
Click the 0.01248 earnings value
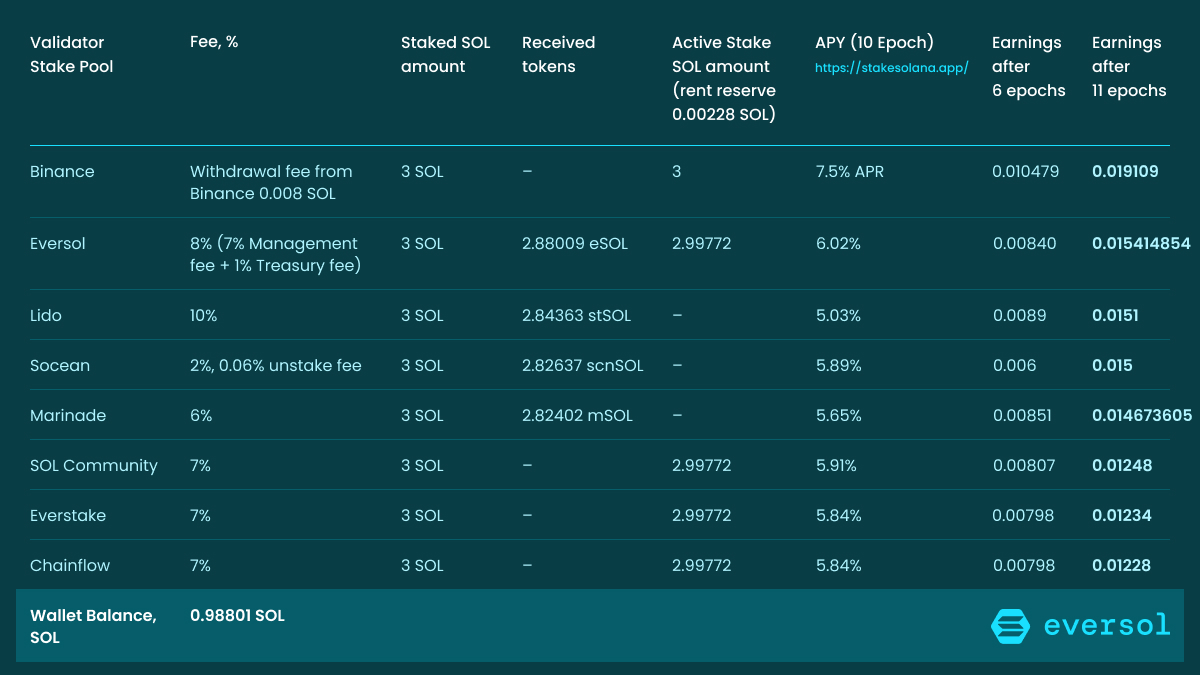click(x=1122, y=466)
